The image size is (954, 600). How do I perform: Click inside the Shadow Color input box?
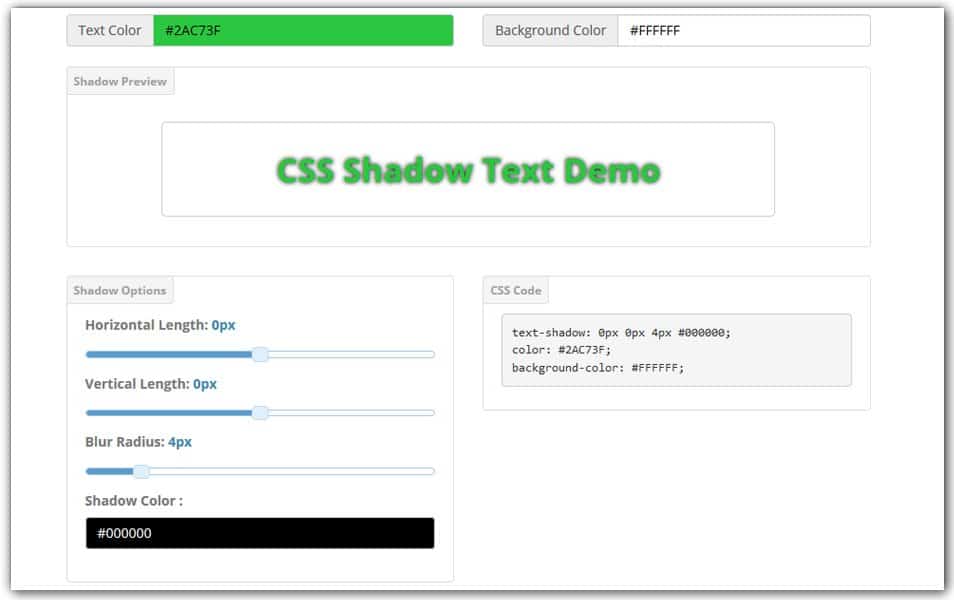[260, 533]
